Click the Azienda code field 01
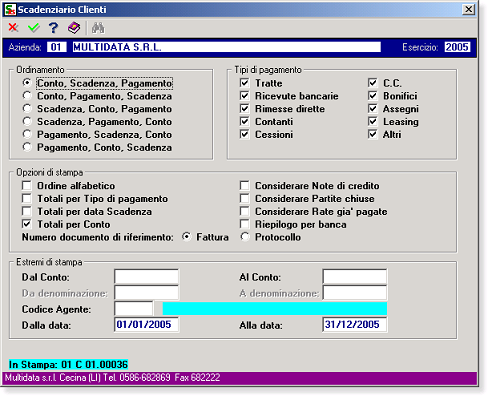Image resolution: width=488 pixels, height=396 pixels. click(x=56, y=47)
